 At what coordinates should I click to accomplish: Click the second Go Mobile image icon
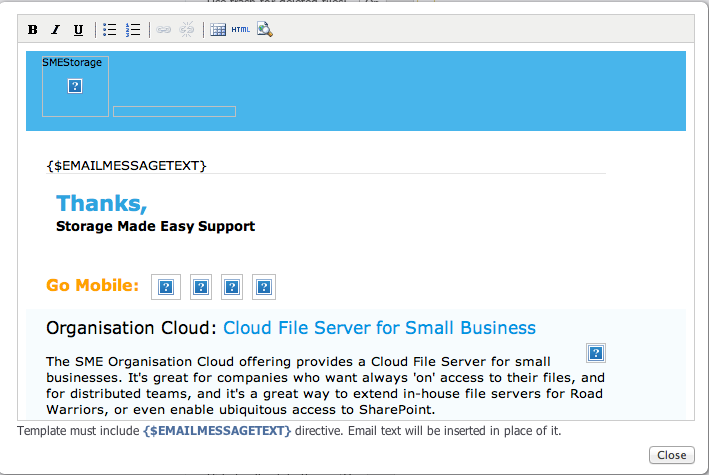pyautogui.click(x=200, y=287)
